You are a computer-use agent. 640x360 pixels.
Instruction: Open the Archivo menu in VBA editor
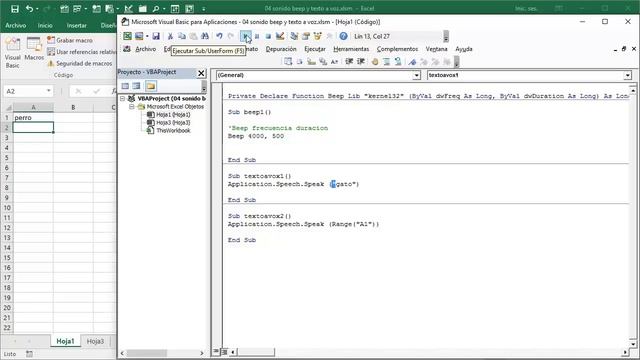point(145,49)
